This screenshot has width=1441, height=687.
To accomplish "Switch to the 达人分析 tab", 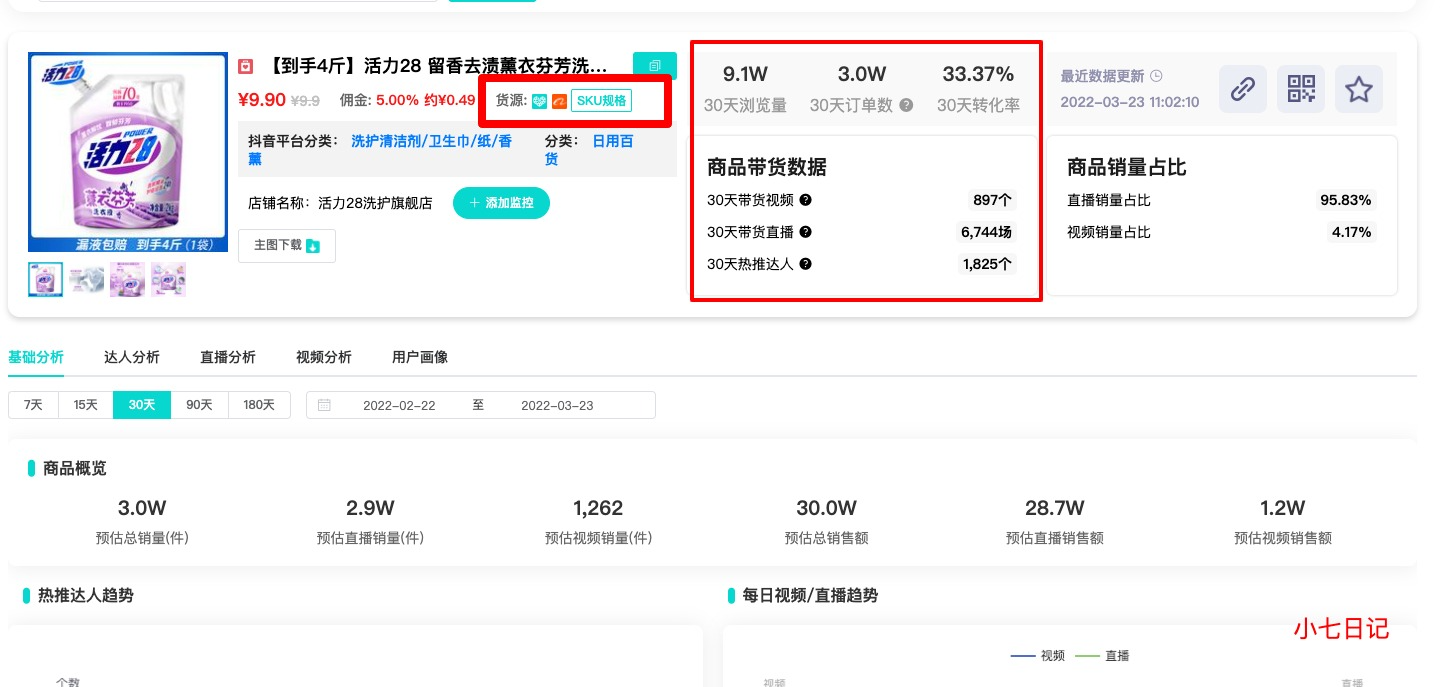I will 131,356.
